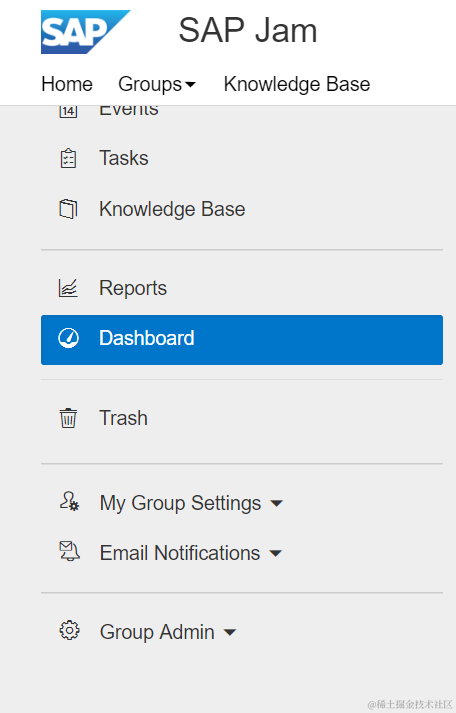Open the Trash sidebar link
Screen dimensions: 456x713
(124, 418)
